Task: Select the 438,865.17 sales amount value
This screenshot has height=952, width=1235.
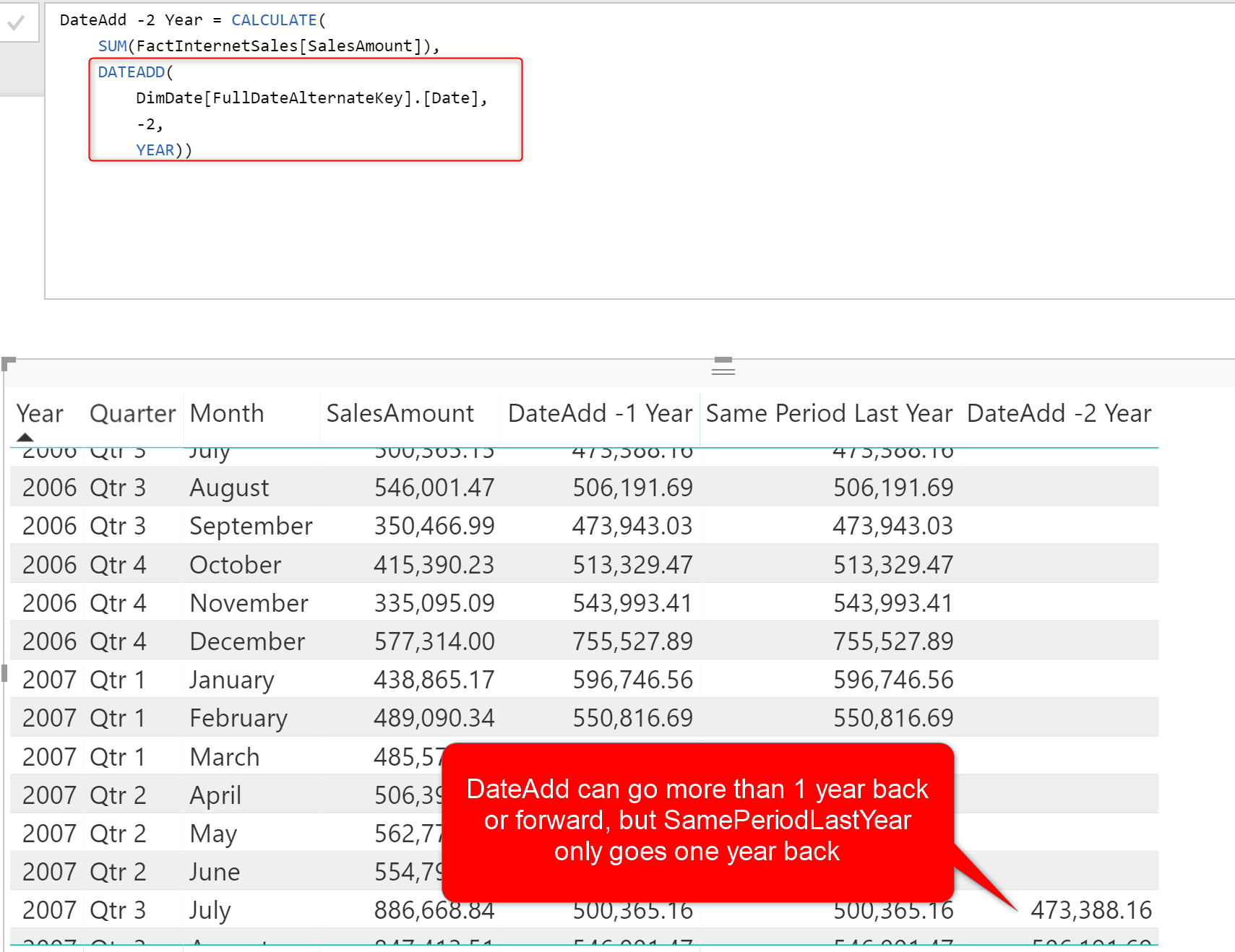Action: pyautogui.click(x=434, y=680)
